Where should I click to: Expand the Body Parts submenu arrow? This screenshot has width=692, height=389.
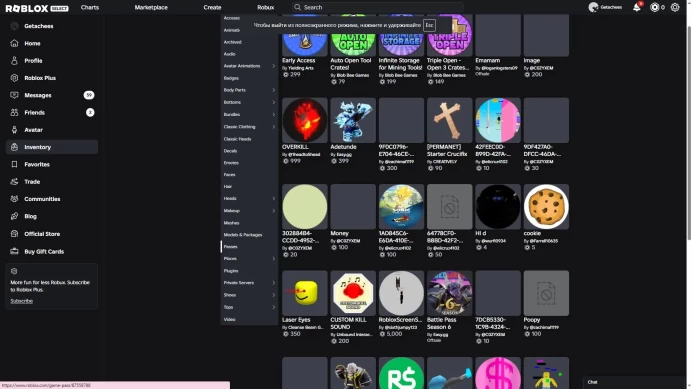274,90
